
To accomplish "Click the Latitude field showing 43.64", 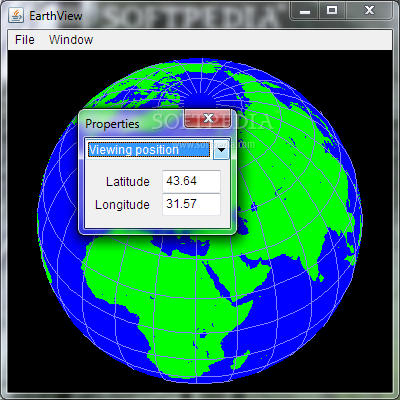I will pyautogui.click(x=191, y=181).
